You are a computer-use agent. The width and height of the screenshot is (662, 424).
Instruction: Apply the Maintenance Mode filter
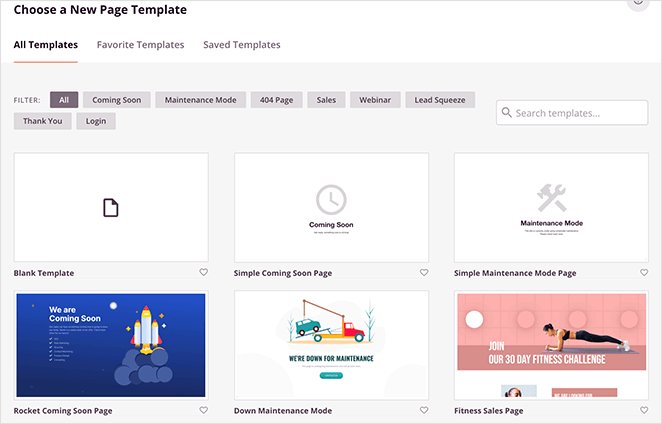(x=200, y=100)
